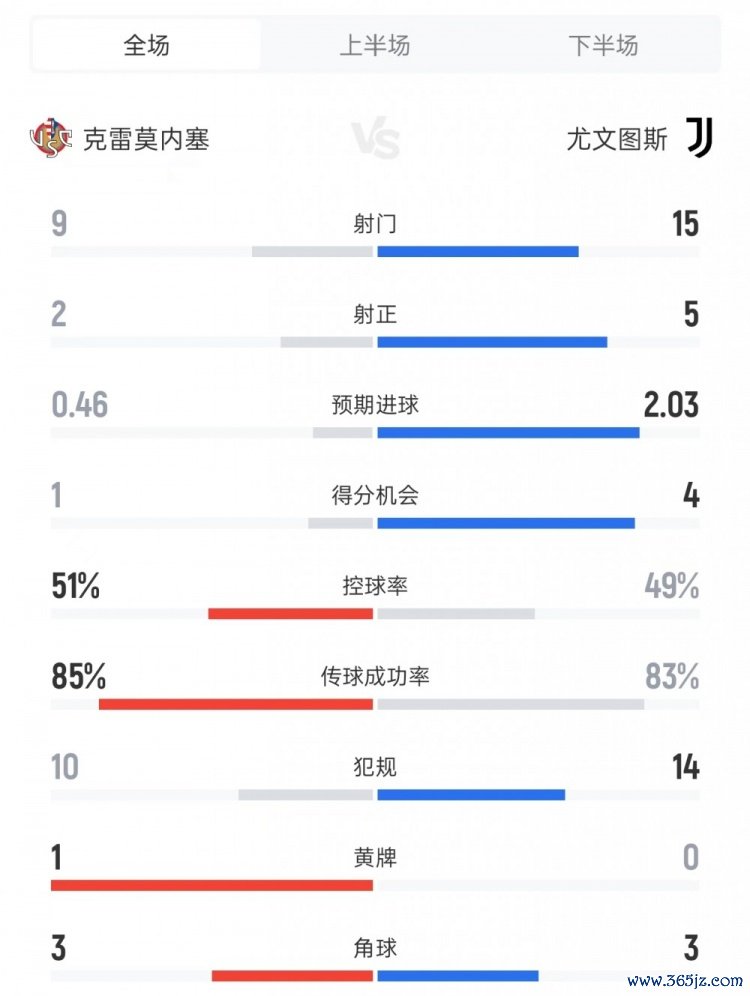Click the VS label between teams
The image size is (750, 996).
click(375, 140)
